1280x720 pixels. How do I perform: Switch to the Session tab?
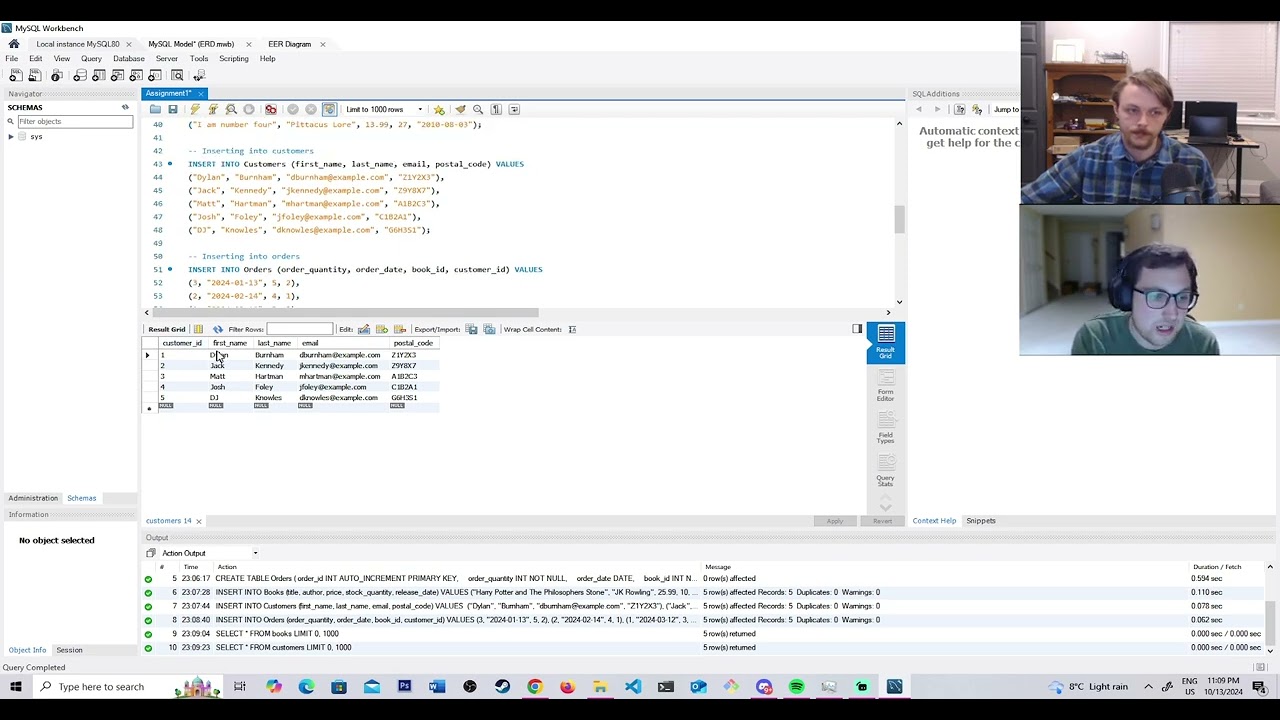coord(69,650)
